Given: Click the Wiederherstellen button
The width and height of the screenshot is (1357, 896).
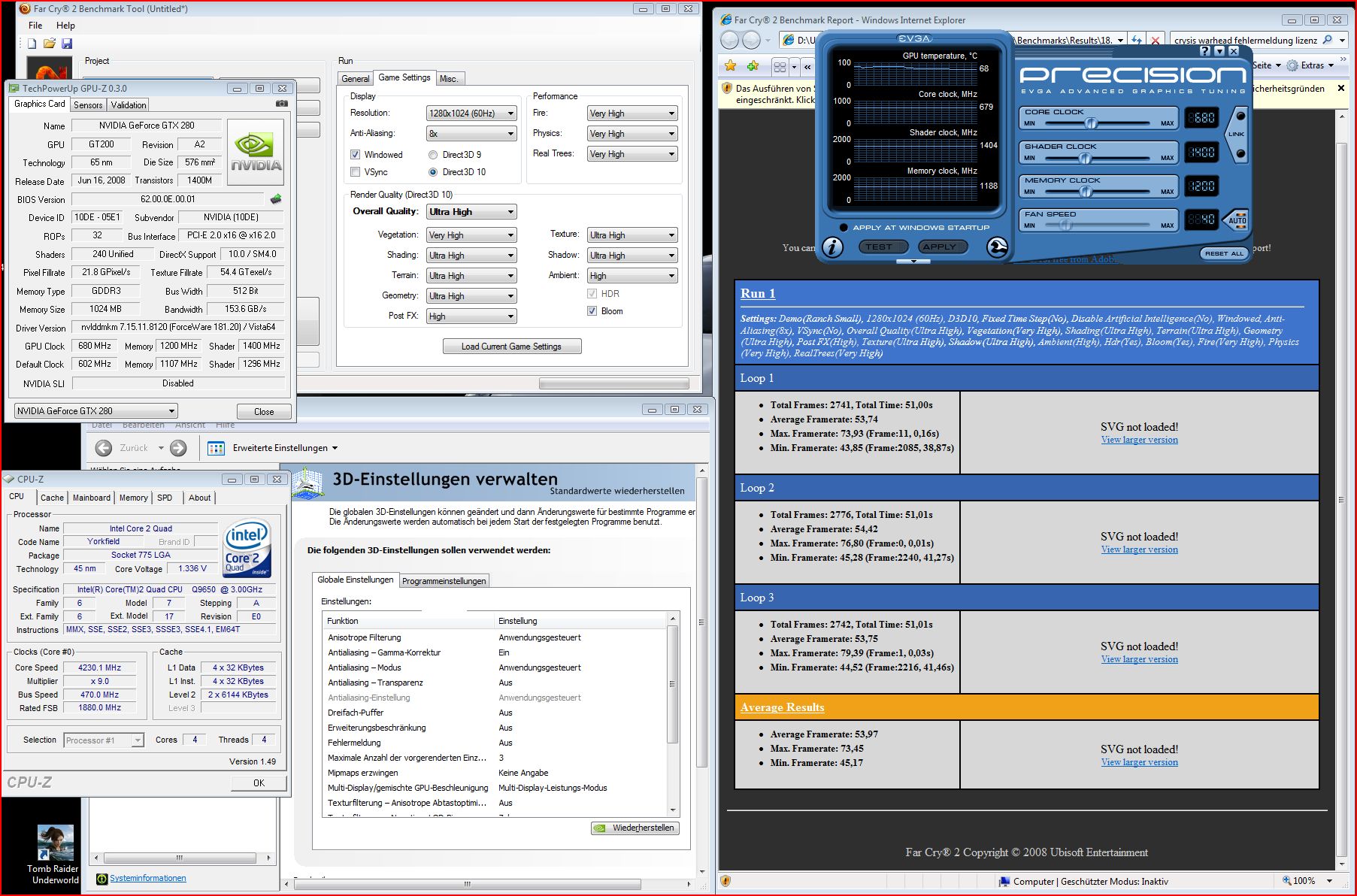Looking at the screenshot, I should 635,828.
